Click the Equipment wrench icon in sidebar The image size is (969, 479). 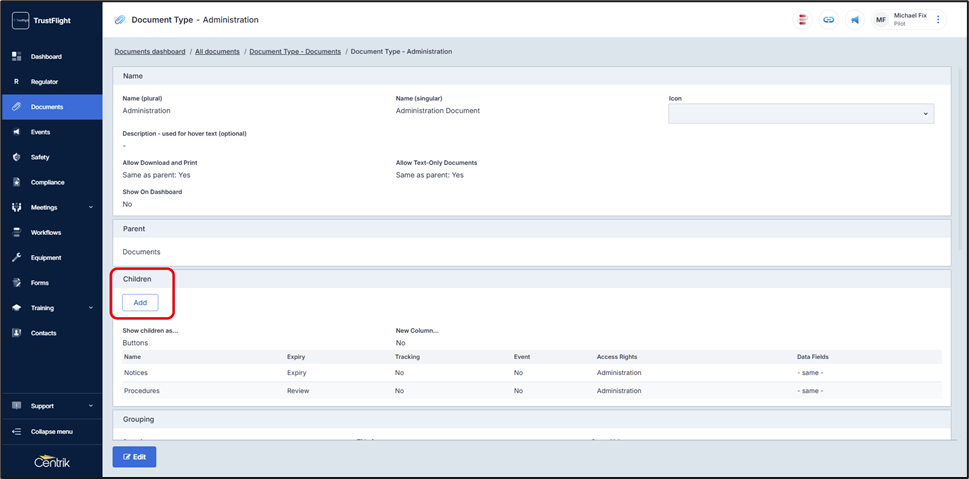[17, 258]
